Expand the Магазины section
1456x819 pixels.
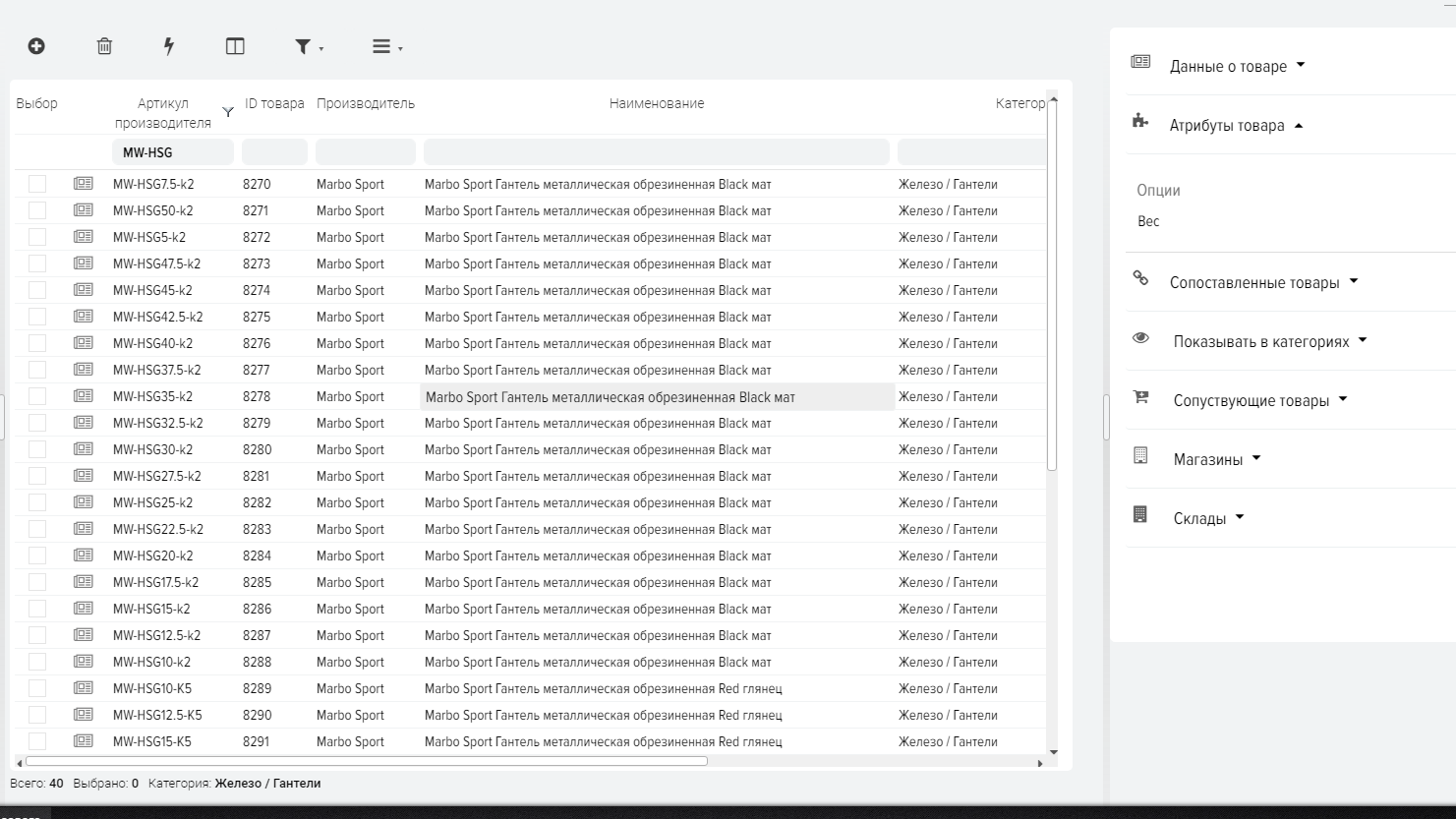coord(1217,459)
